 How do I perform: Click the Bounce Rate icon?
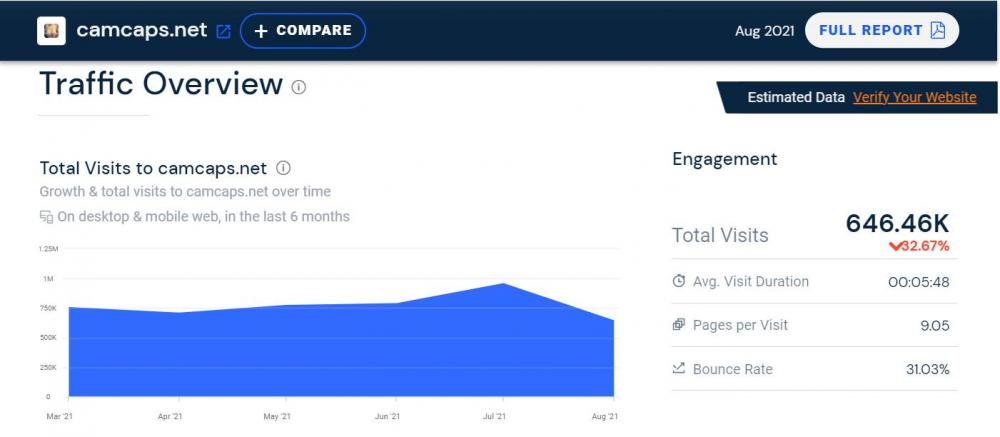[x=679, y=369]
